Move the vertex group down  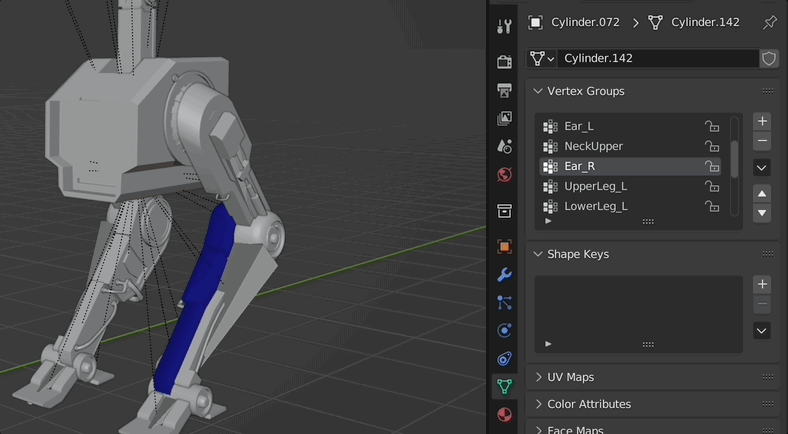coord(762,213)
